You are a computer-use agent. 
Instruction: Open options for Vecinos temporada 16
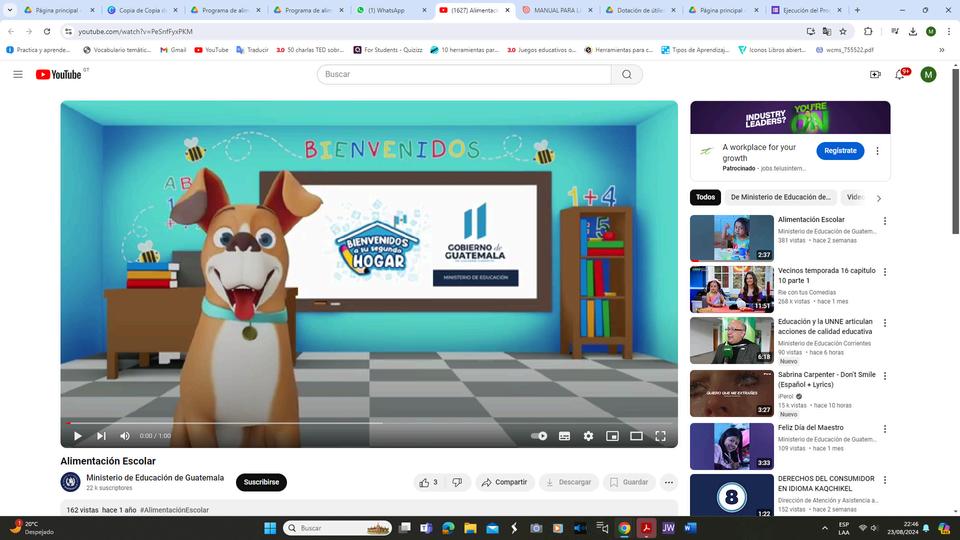(x=885, y=272)
